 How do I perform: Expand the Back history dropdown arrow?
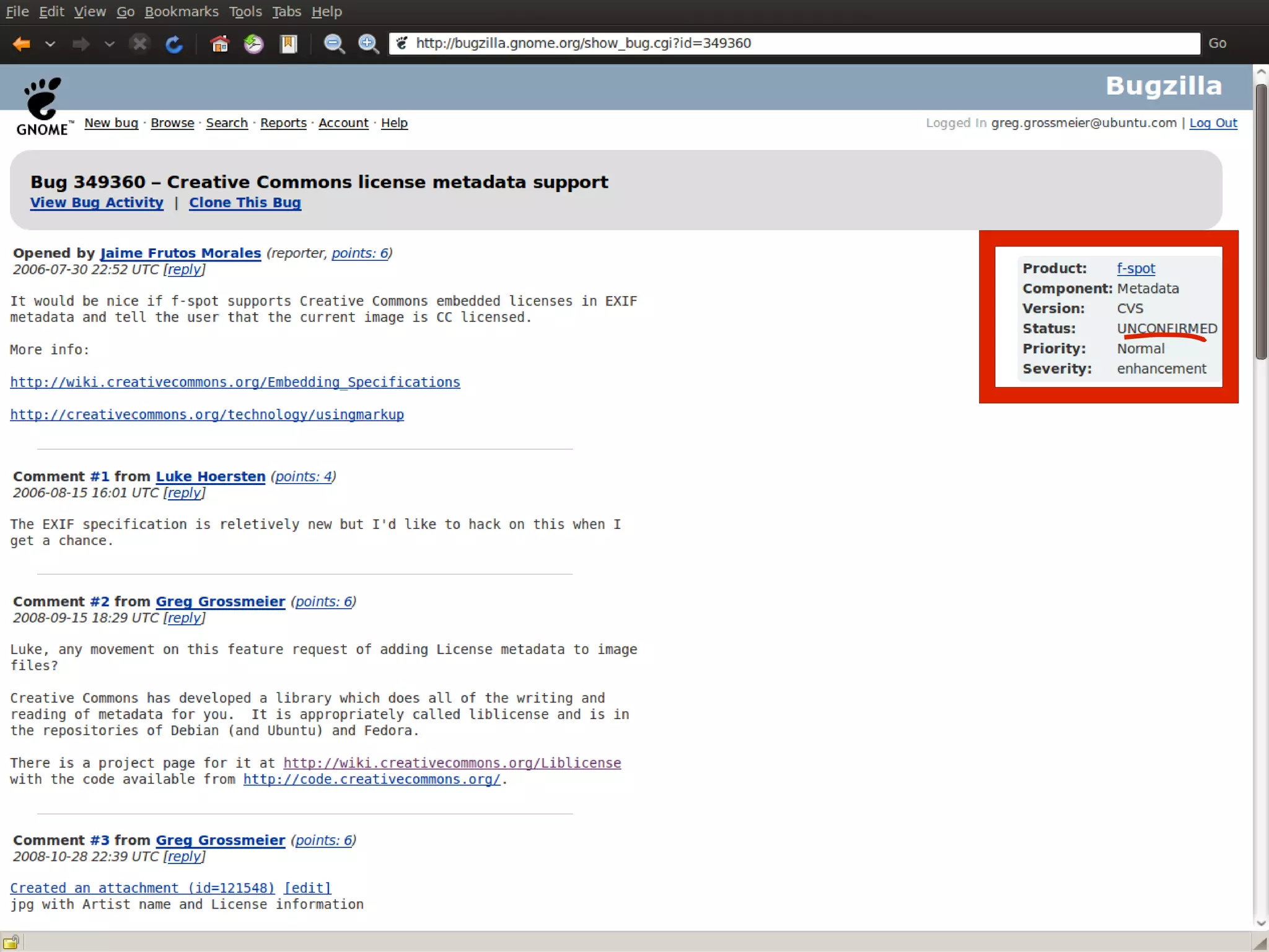(50, 44)
